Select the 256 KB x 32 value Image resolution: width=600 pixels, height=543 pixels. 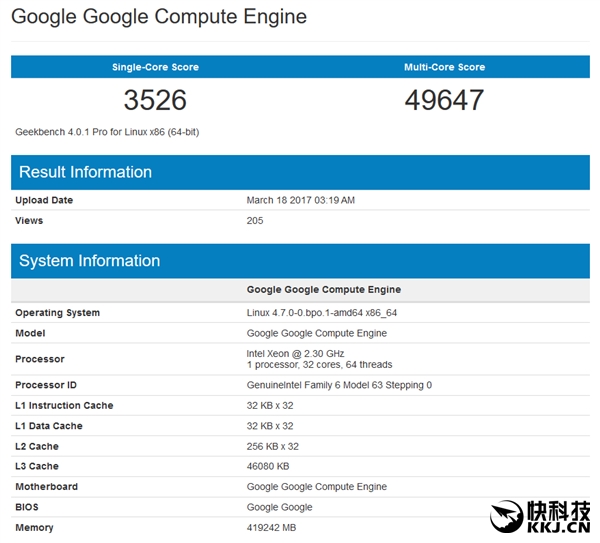click(x=273, y=447)
